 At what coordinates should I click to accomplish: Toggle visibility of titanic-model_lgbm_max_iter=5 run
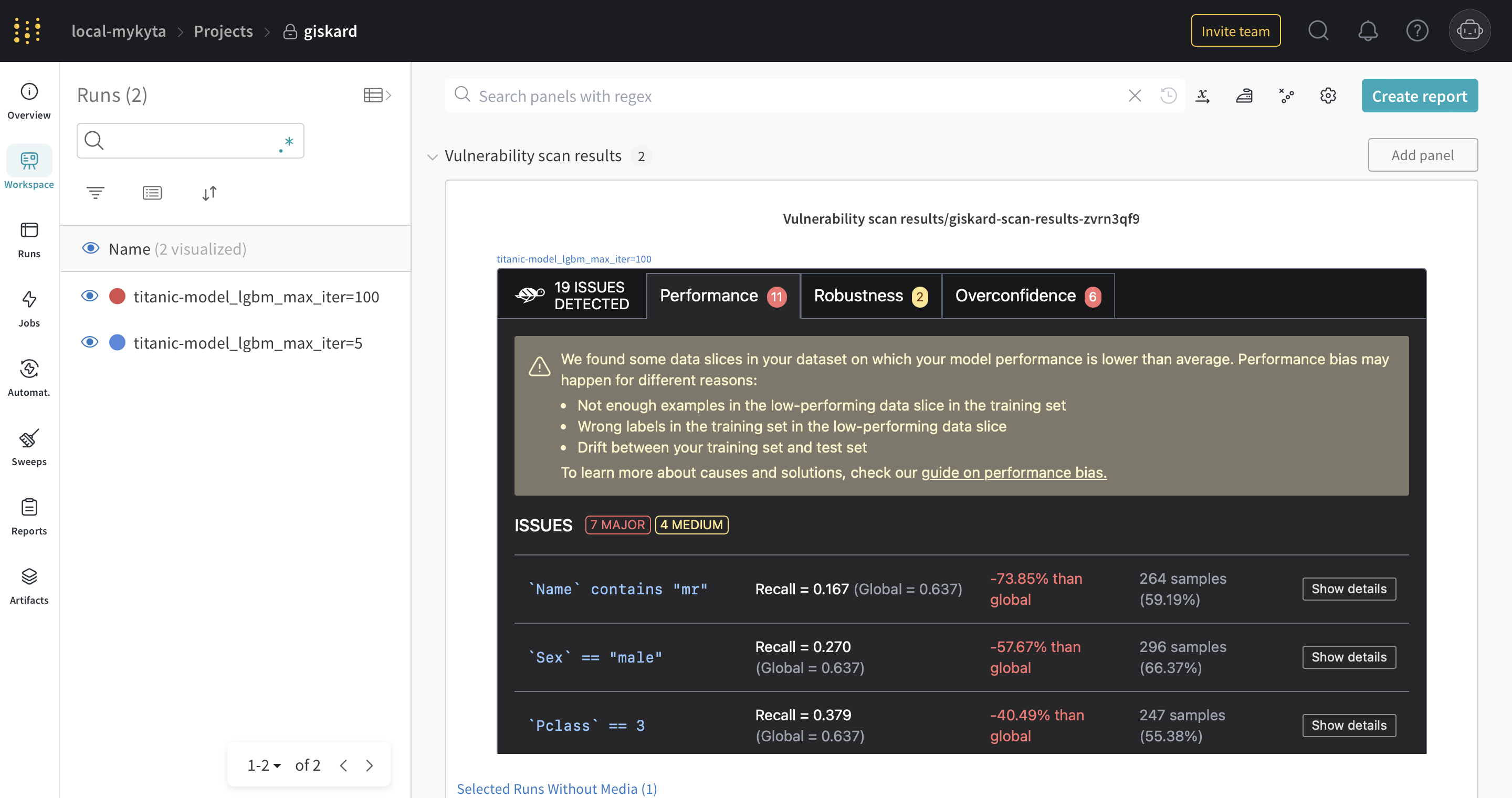coord(90,342)
